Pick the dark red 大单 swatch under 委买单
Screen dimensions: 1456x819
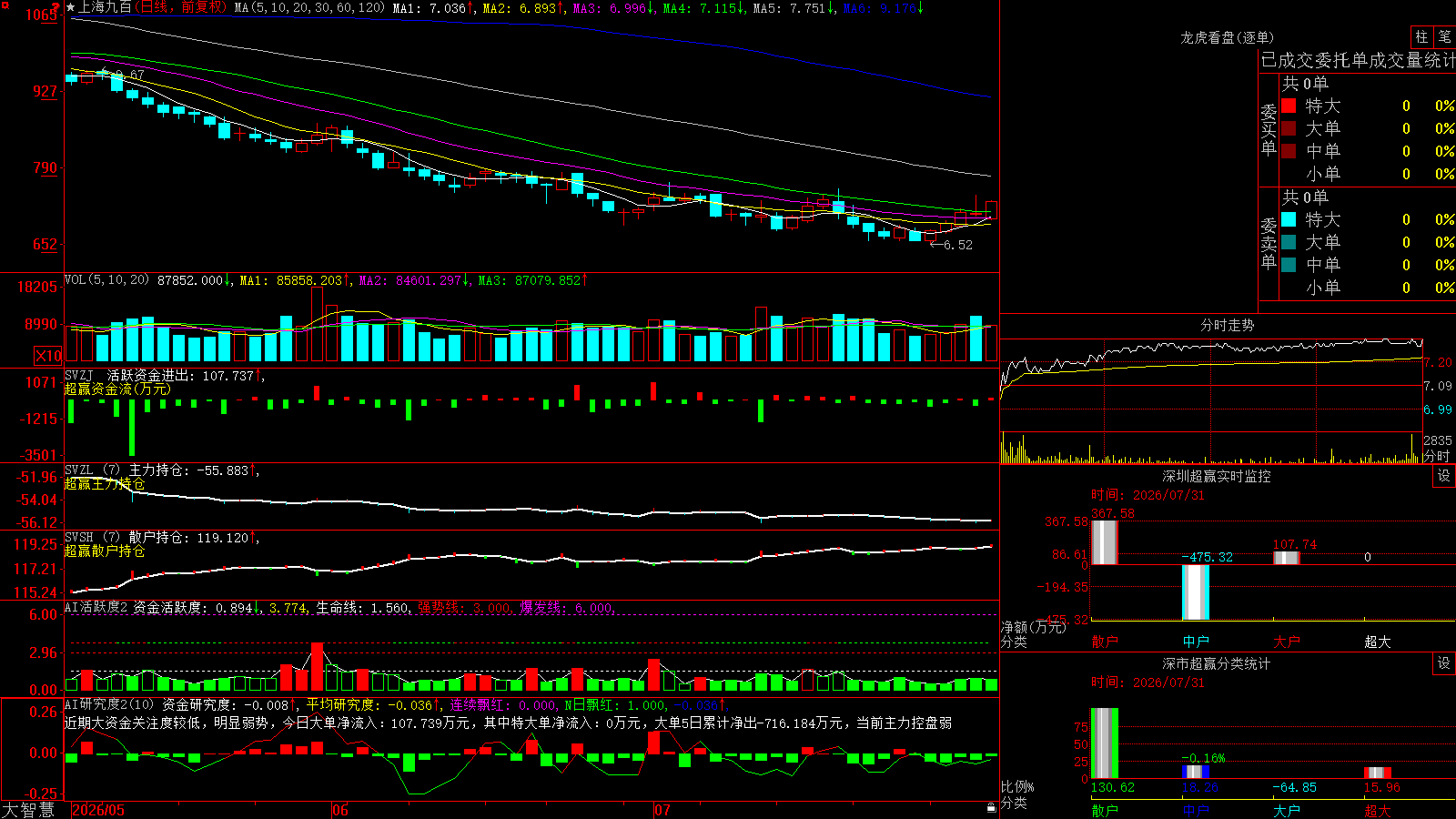click(1289, 128)
